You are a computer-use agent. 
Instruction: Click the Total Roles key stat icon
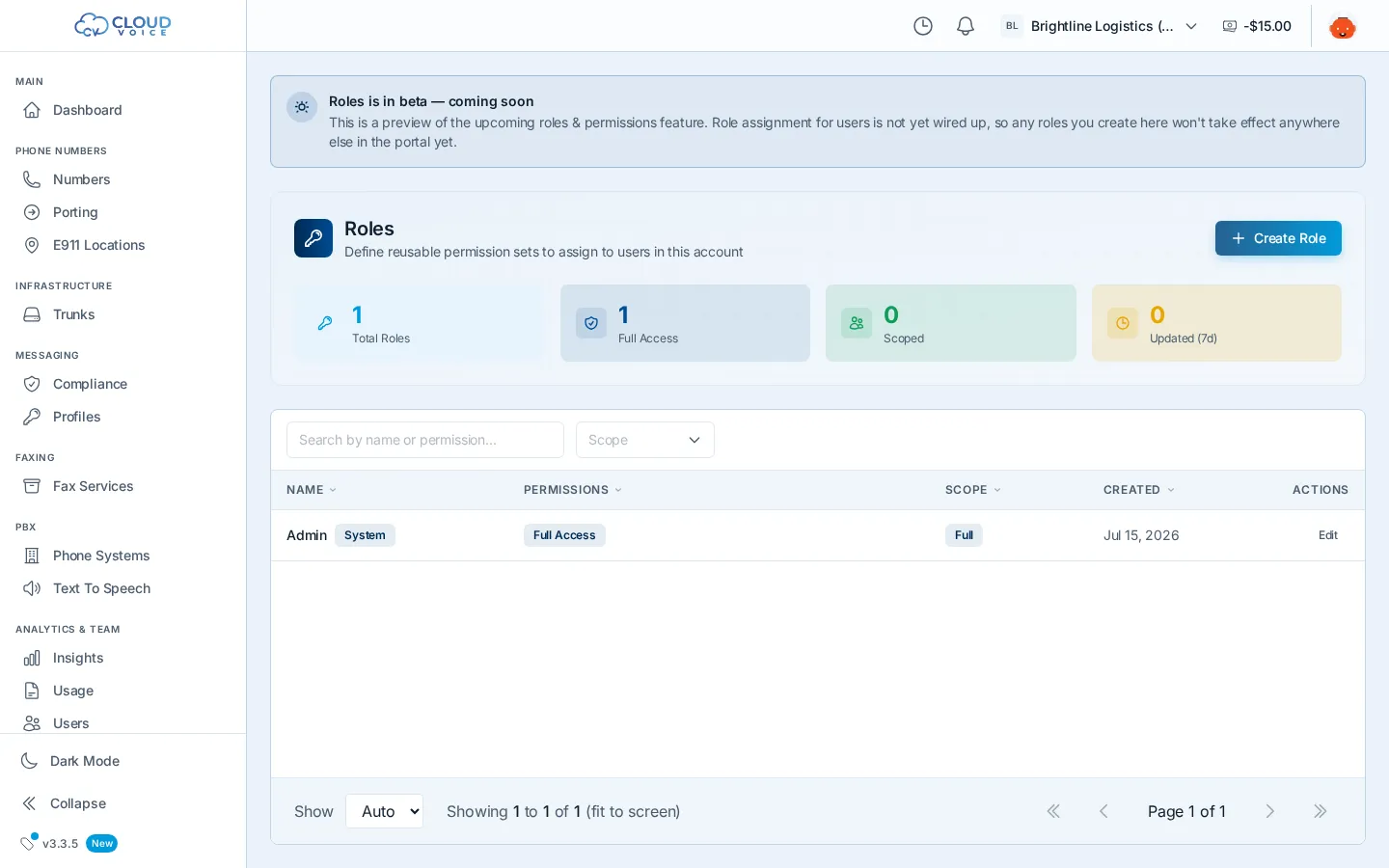pyautogui.click(x=325, y=323)
